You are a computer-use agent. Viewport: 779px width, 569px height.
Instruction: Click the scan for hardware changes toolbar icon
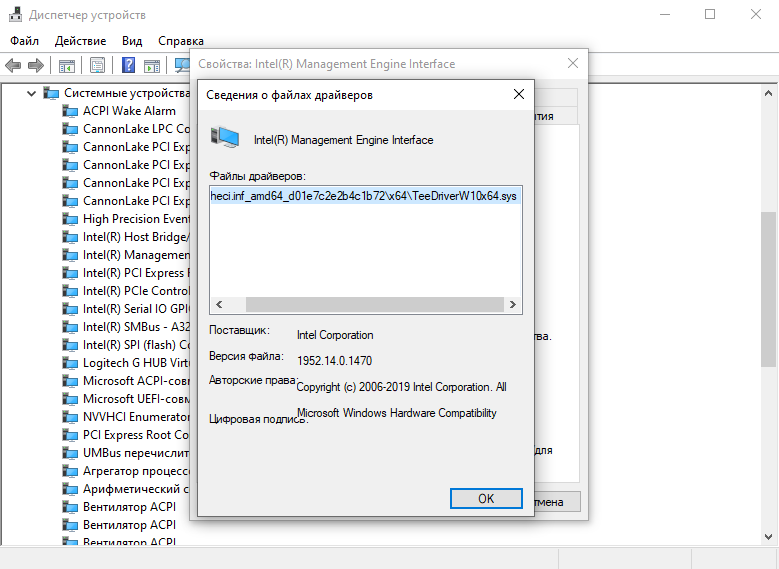(182, 65)
